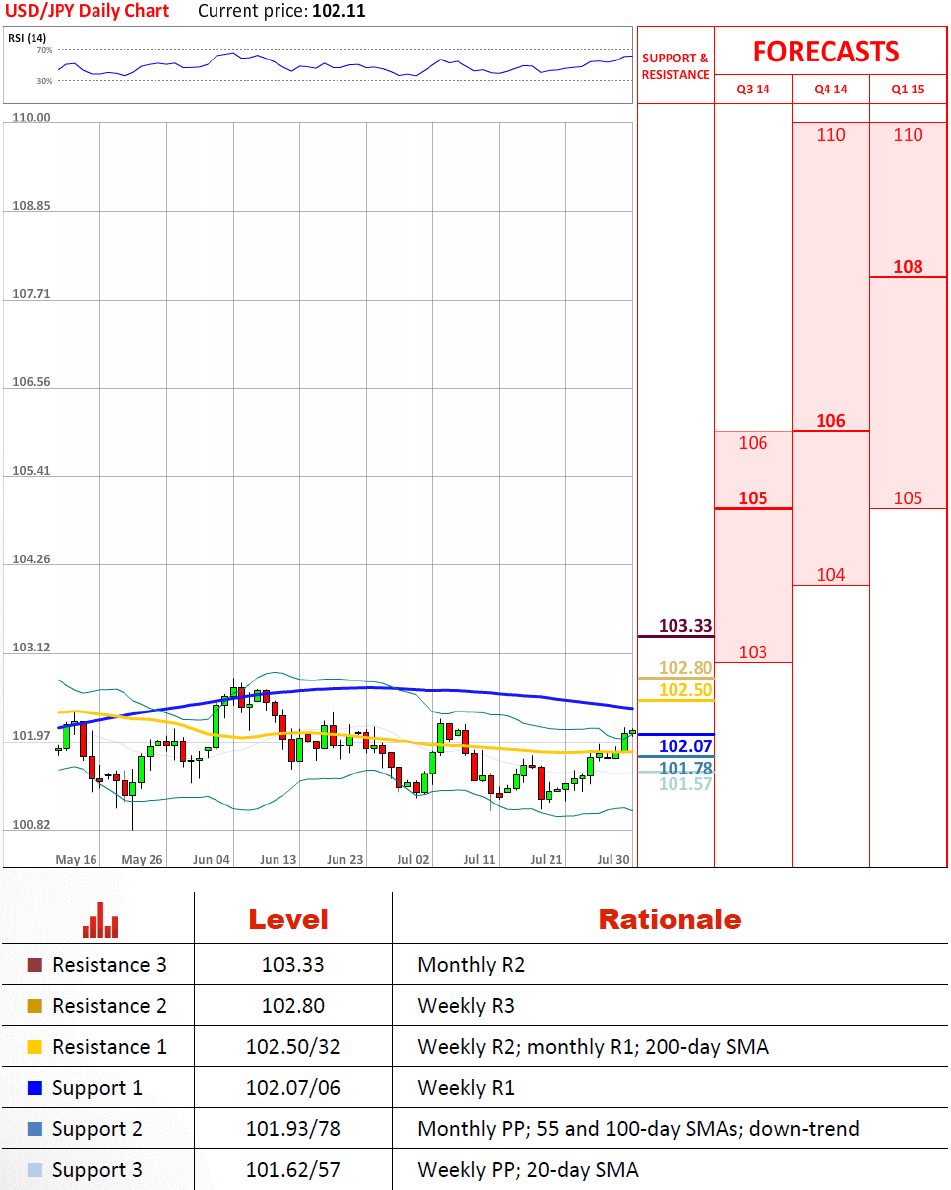Click the 104 value in Q4 14 column

click(x=830, y=575)
